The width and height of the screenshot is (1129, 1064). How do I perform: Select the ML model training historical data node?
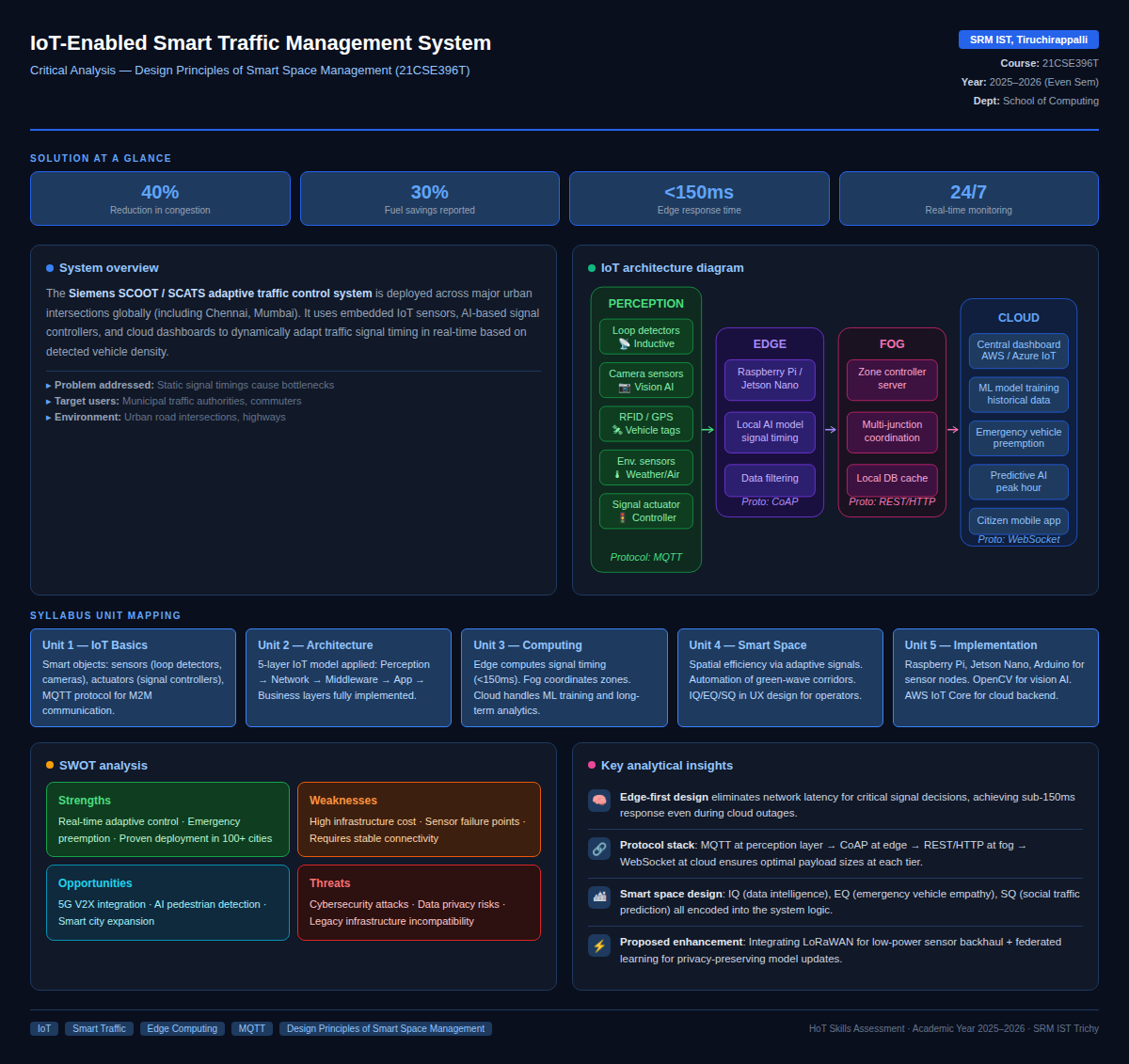pyautogui.click(x=1019, y=394)
